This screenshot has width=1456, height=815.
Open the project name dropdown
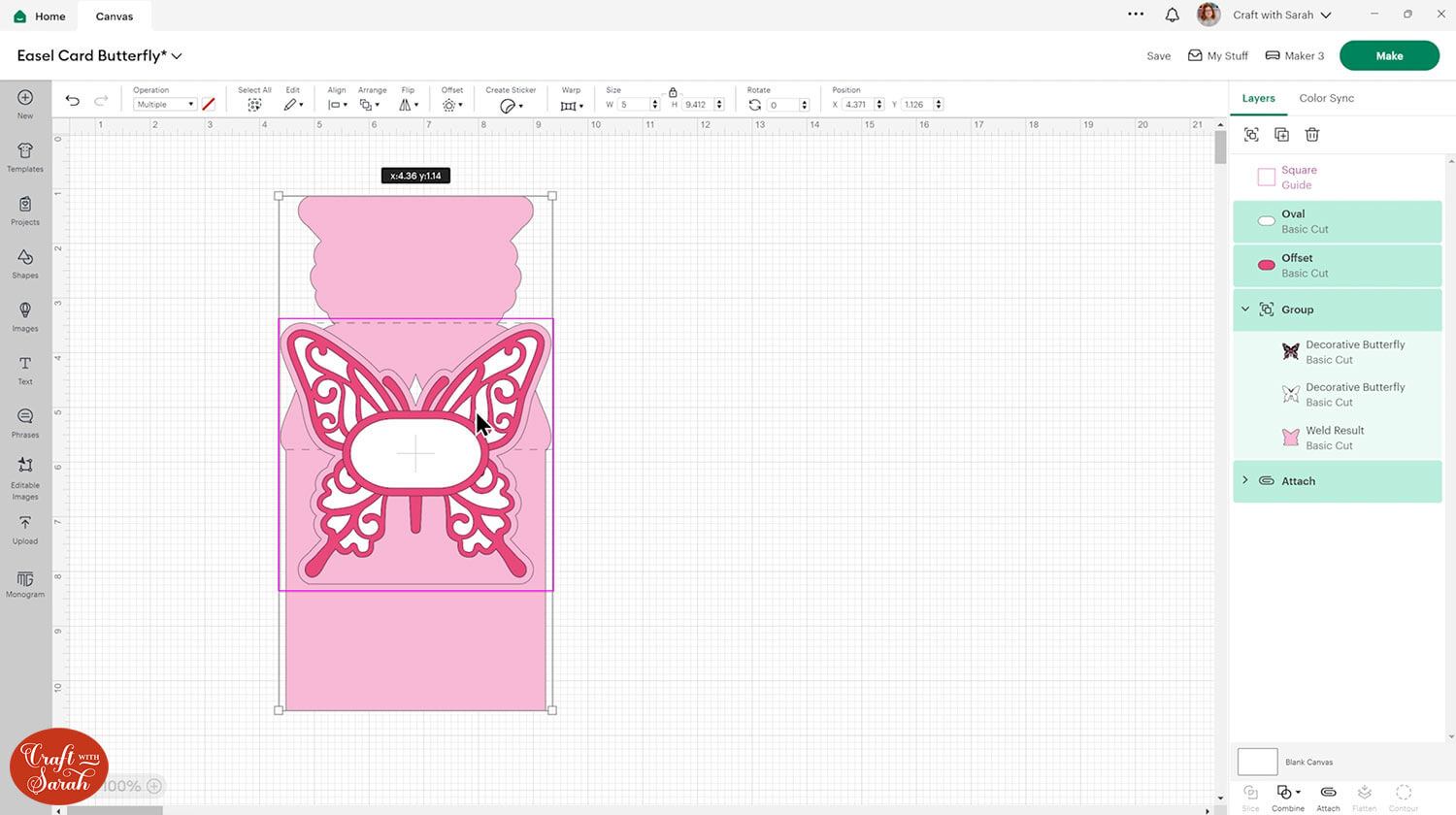point(177,56)
